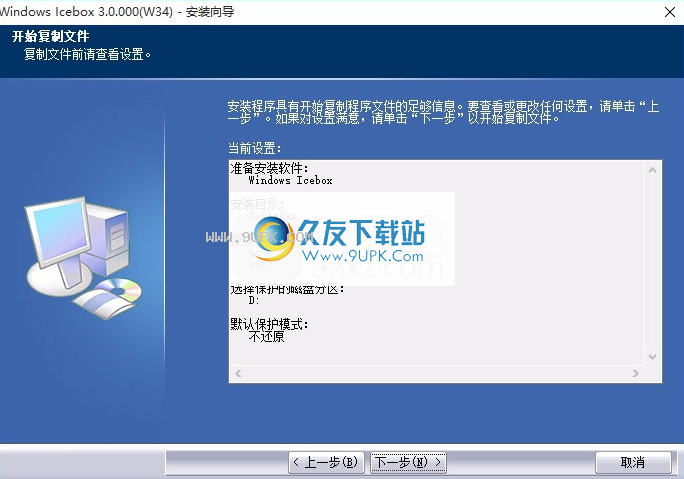Click the settings list scroll up arrow
Screen dimensions: 684x479
653,171
